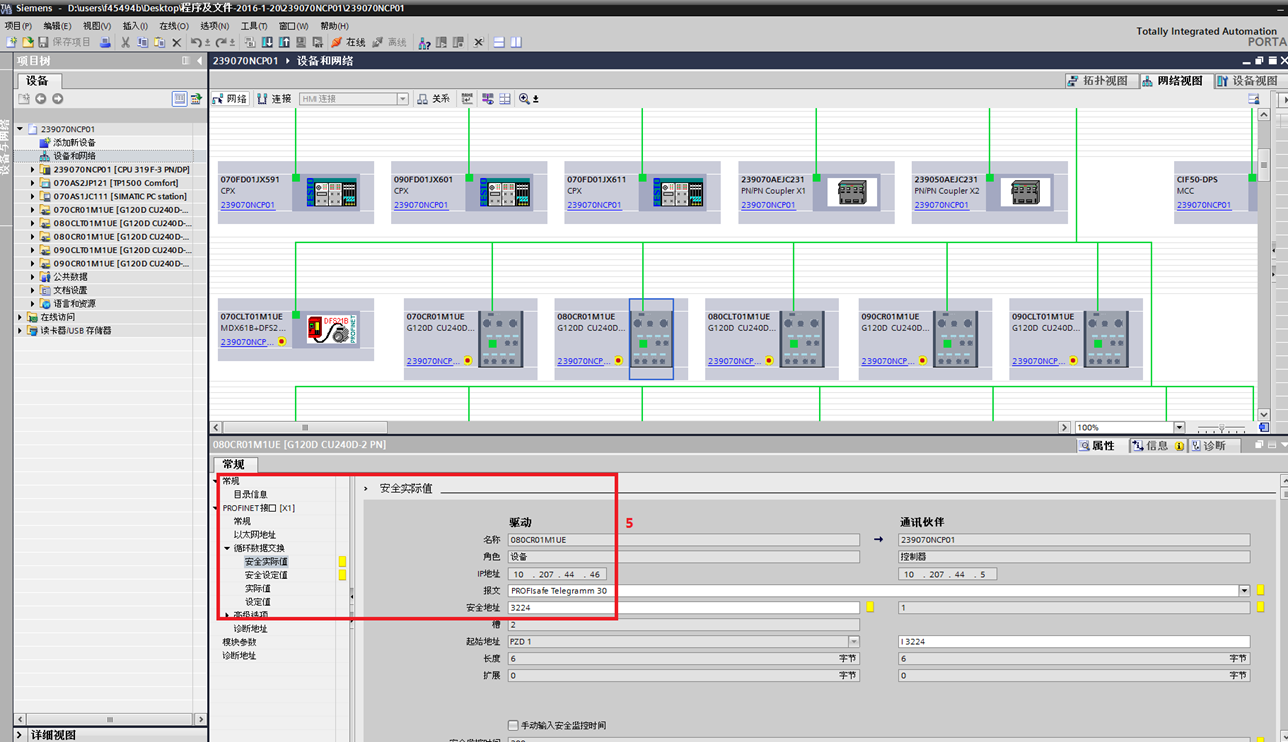
Task: Expand the 070AS2JP121 TP1500 Comfort tree node
Action: [x=32, y=183]
